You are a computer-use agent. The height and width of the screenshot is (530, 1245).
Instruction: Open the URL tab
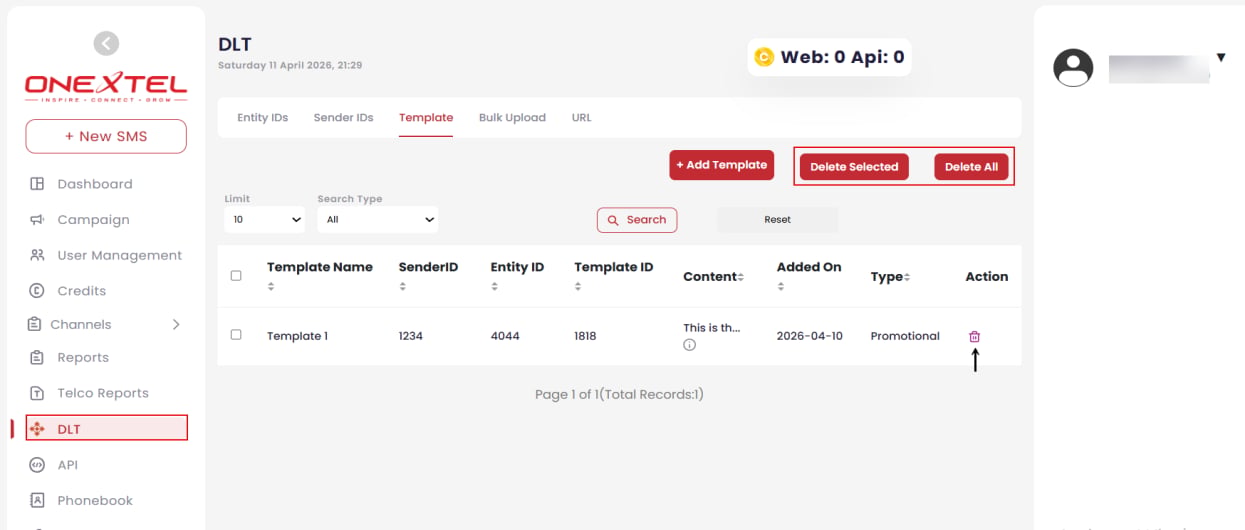[581, 117]
